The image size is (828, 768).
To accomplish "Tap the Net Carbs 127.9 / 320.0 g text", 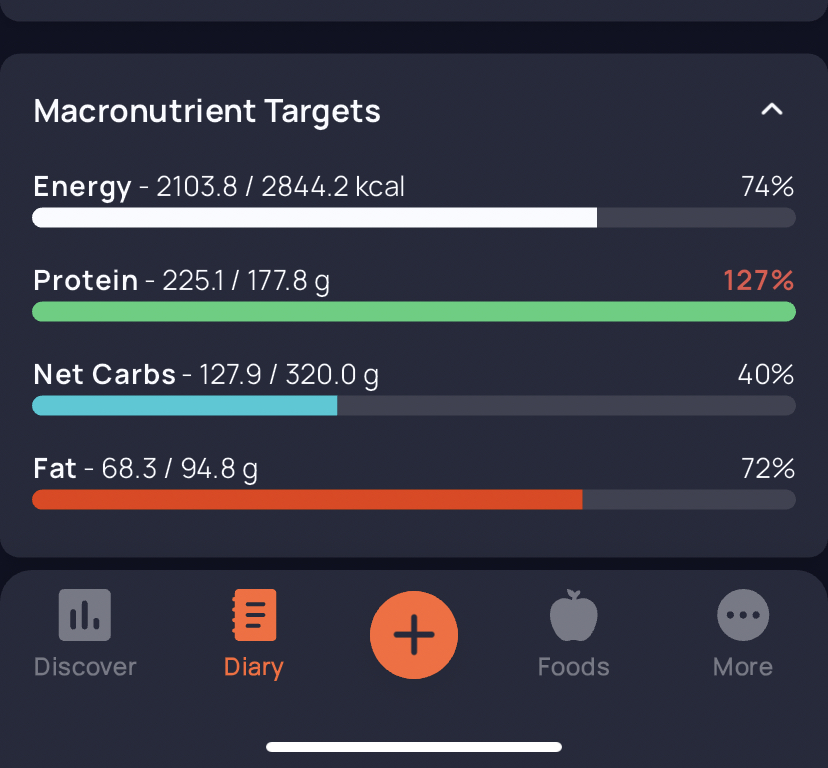I will (206, 375).
